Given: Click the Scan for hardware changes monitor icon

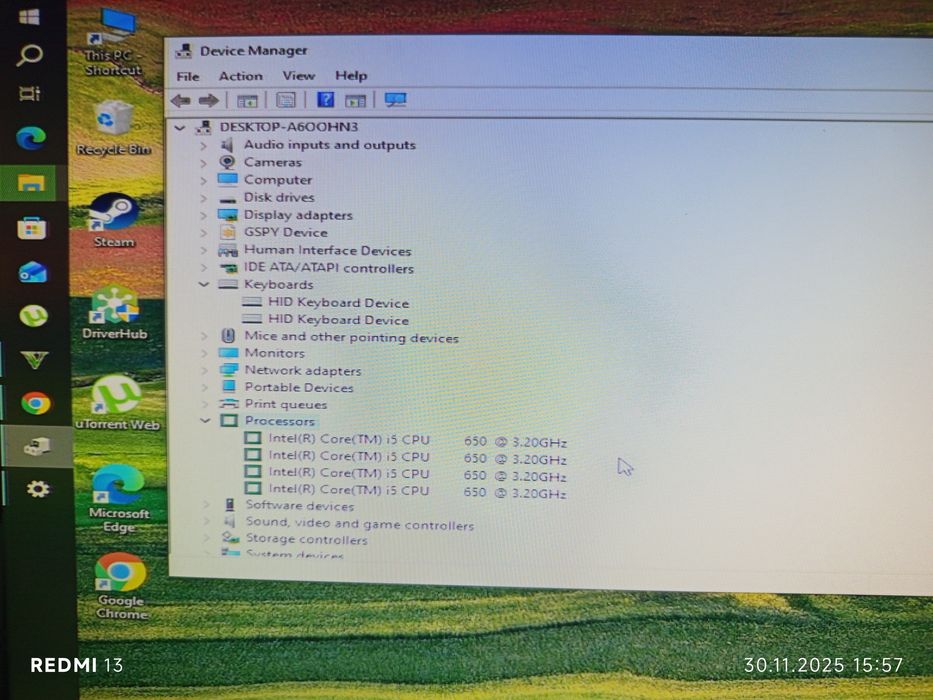Looking at the screenshot, I should point(395,100).
